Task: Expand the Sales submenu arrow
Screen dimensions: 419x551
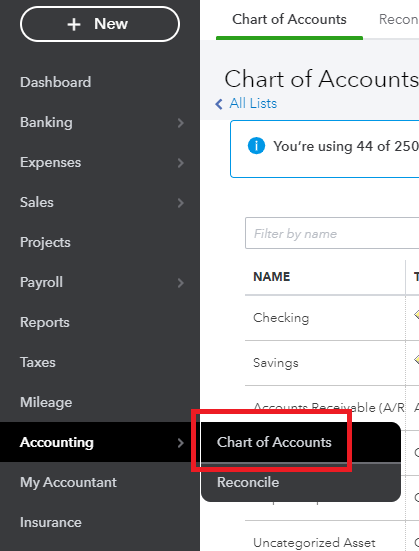Action: tap(180, 203)
